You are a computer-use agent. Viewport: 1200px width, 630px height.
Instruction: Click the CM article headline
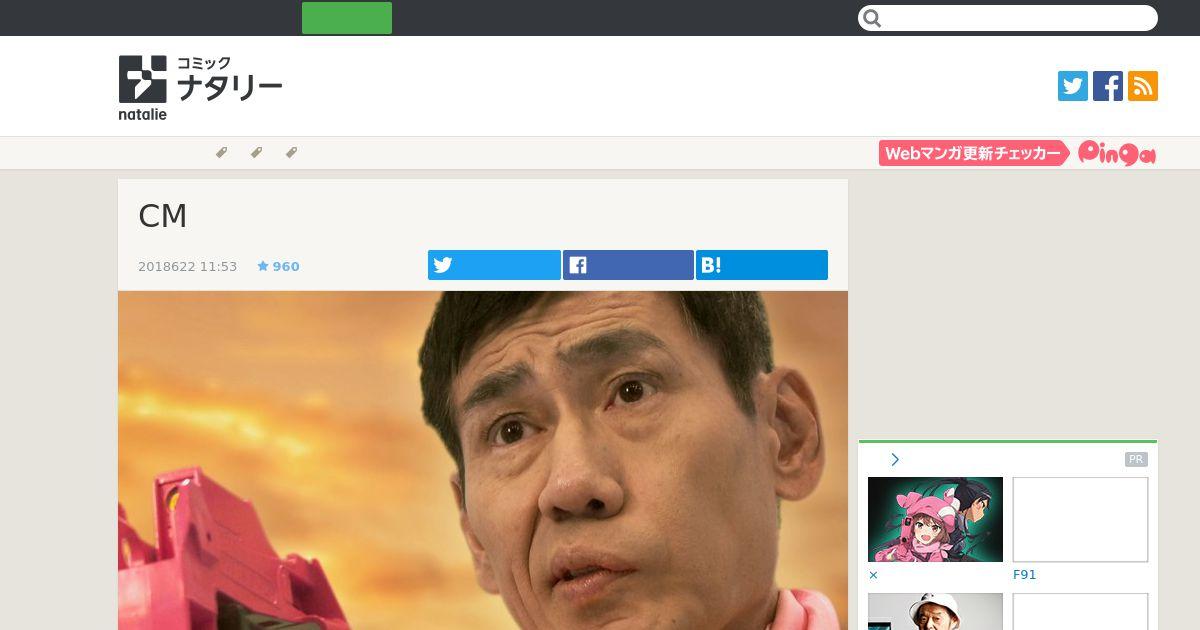coord(163,215)
